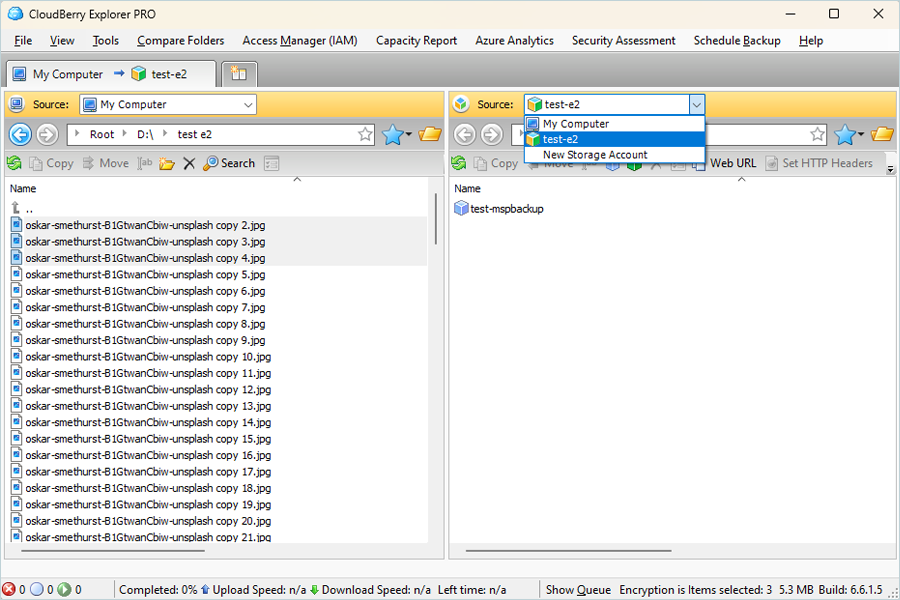Screen dimensions: 900x600
Task: Click Web URL in right toolbar
Action: click(726, 164)
